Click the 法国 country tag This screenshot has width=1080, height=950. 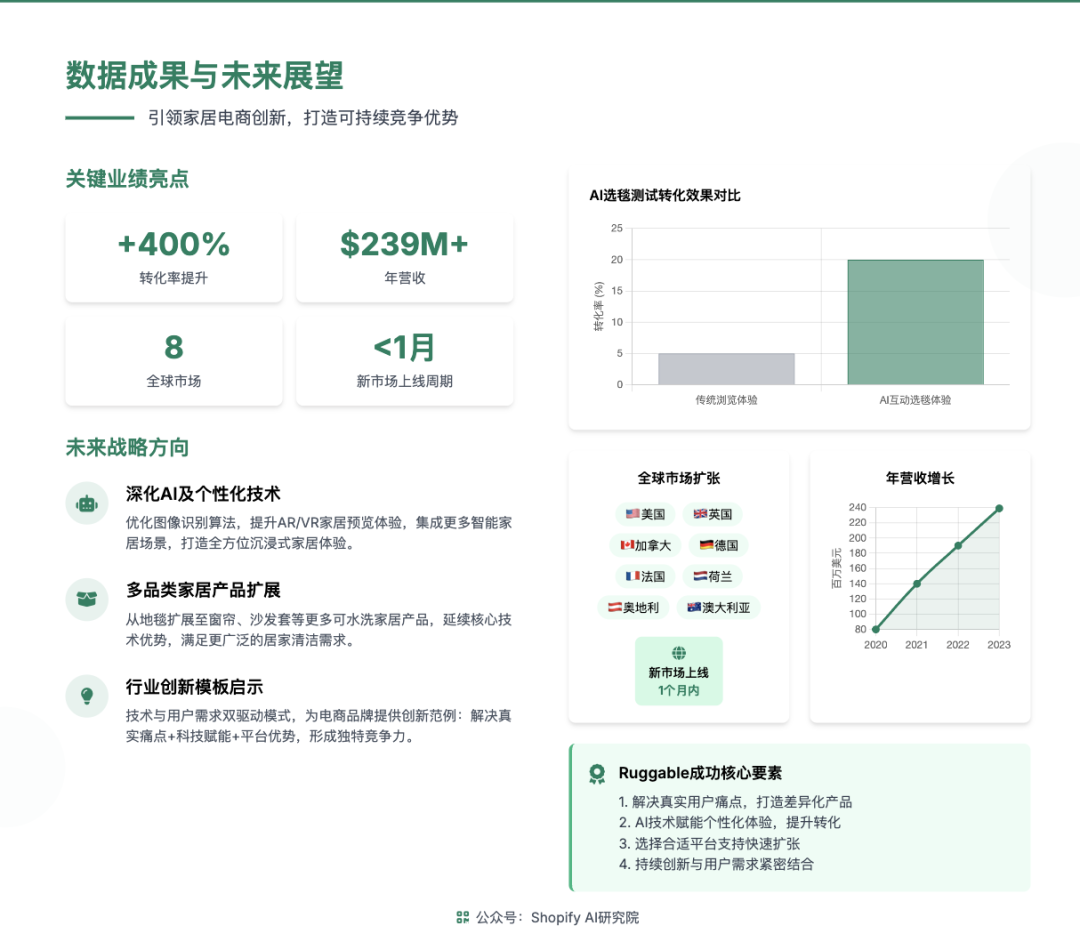(x=645, y=576)
